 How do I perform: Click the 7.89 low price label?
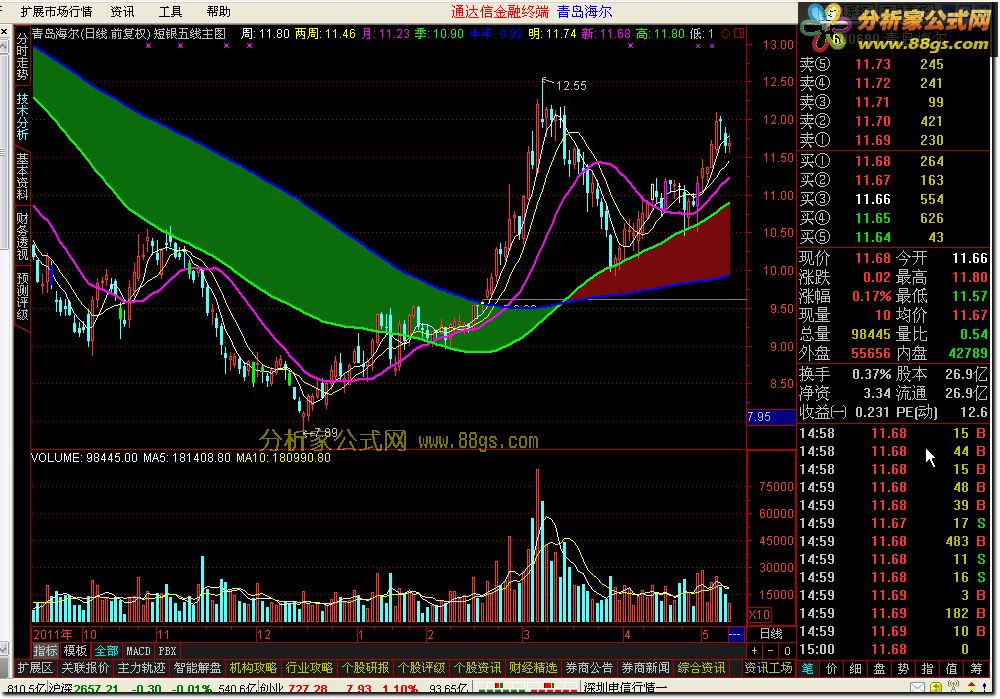click(x=326, y=432)
